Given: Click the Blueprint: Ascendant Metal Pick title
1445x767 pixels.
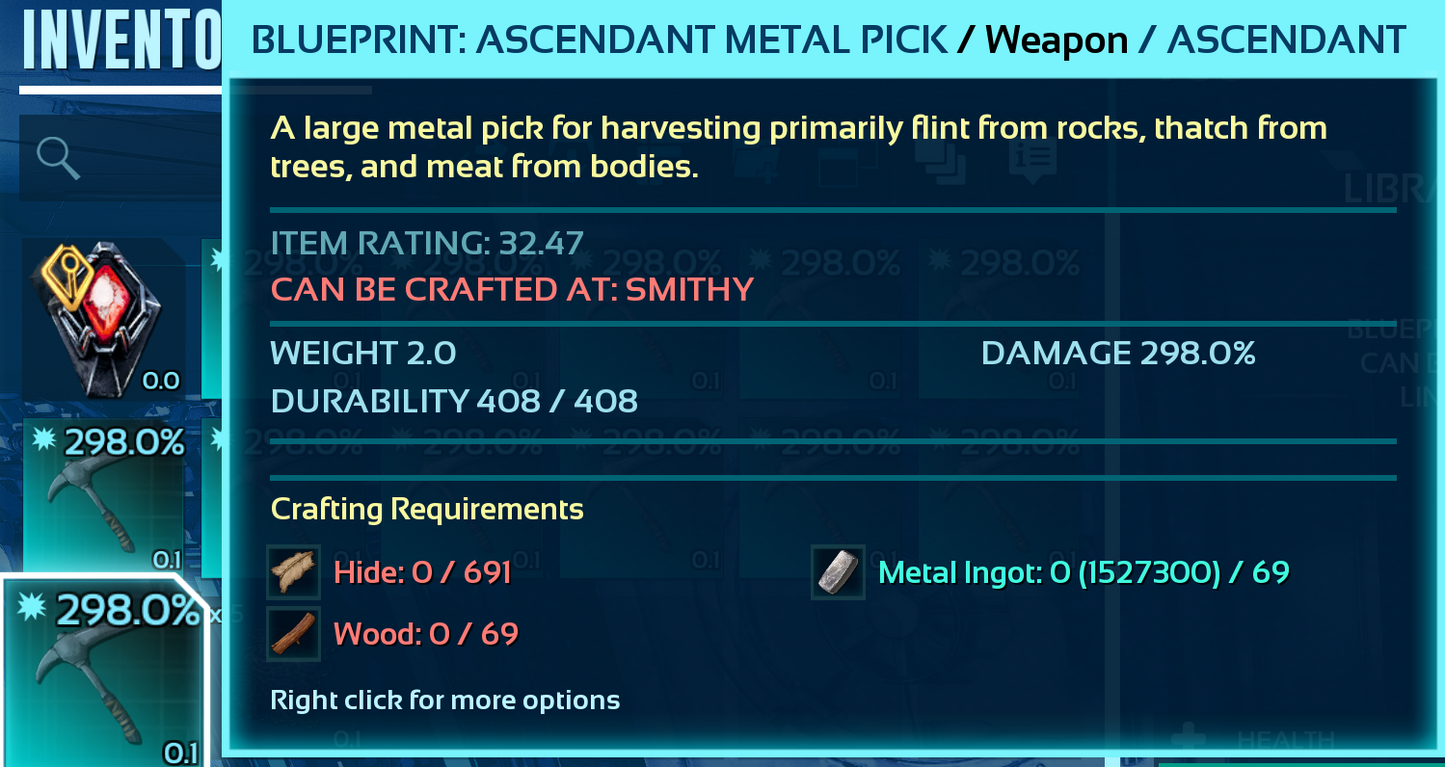Looking at the screenshot, I should pos(600,40).
